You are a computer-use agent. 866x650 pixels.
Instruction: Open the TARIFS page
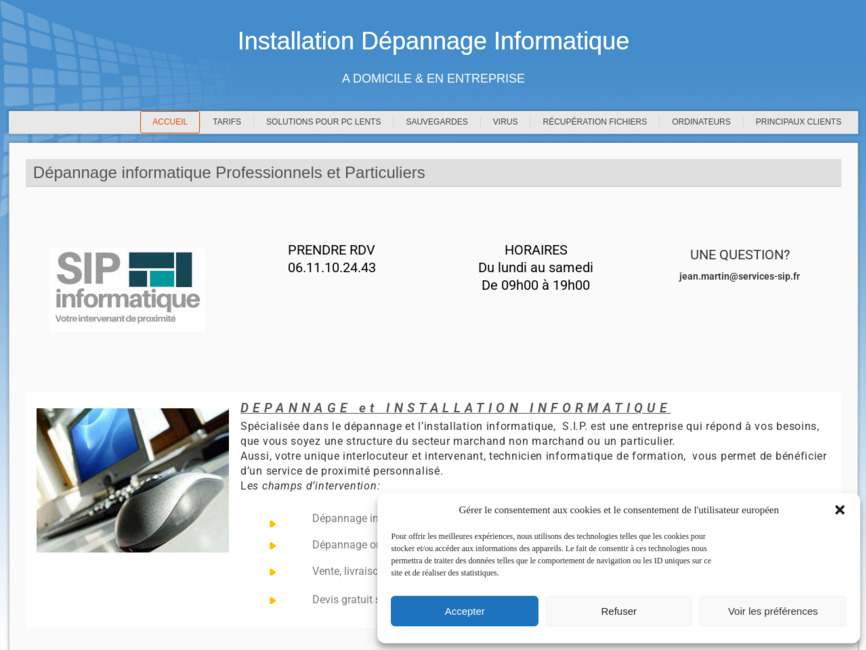point(227,121)
